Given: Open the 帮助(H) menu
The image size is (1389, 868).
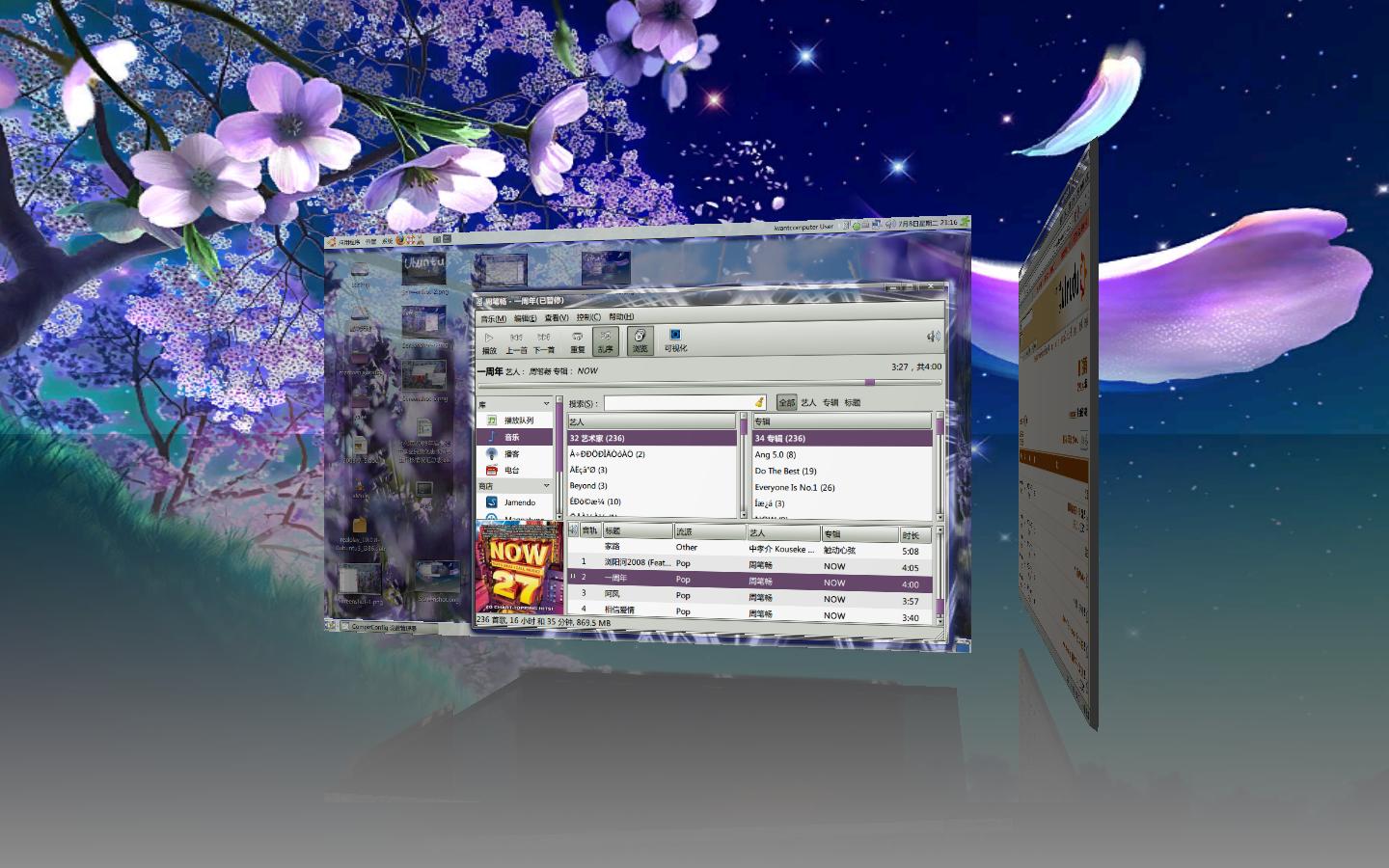Looking at the screenshot, I should click(620, 316).
